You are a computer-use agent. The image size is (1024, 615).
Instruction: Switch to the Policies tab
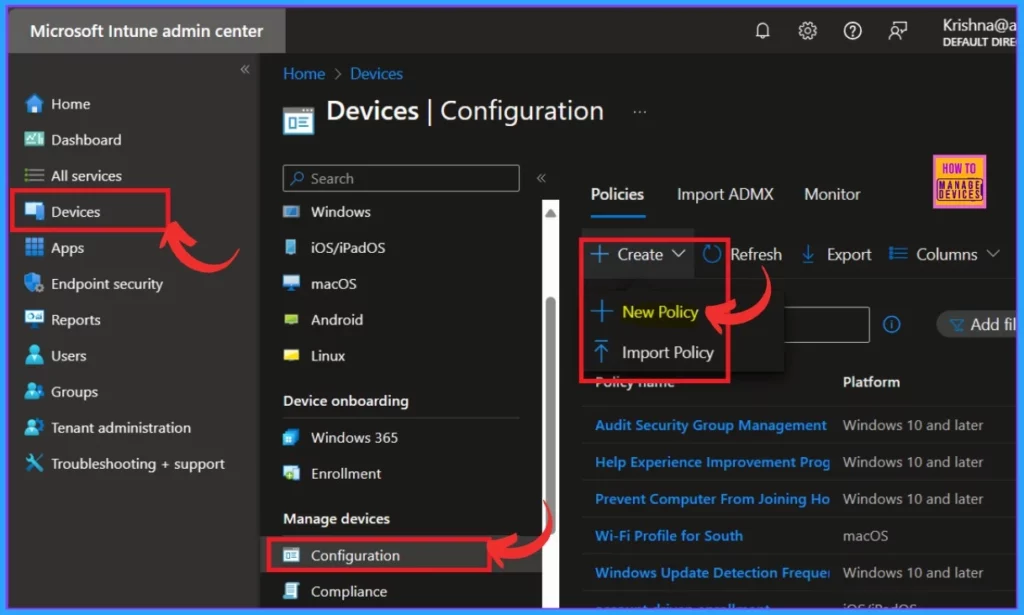pyautogui.click(x=617, y=194)
